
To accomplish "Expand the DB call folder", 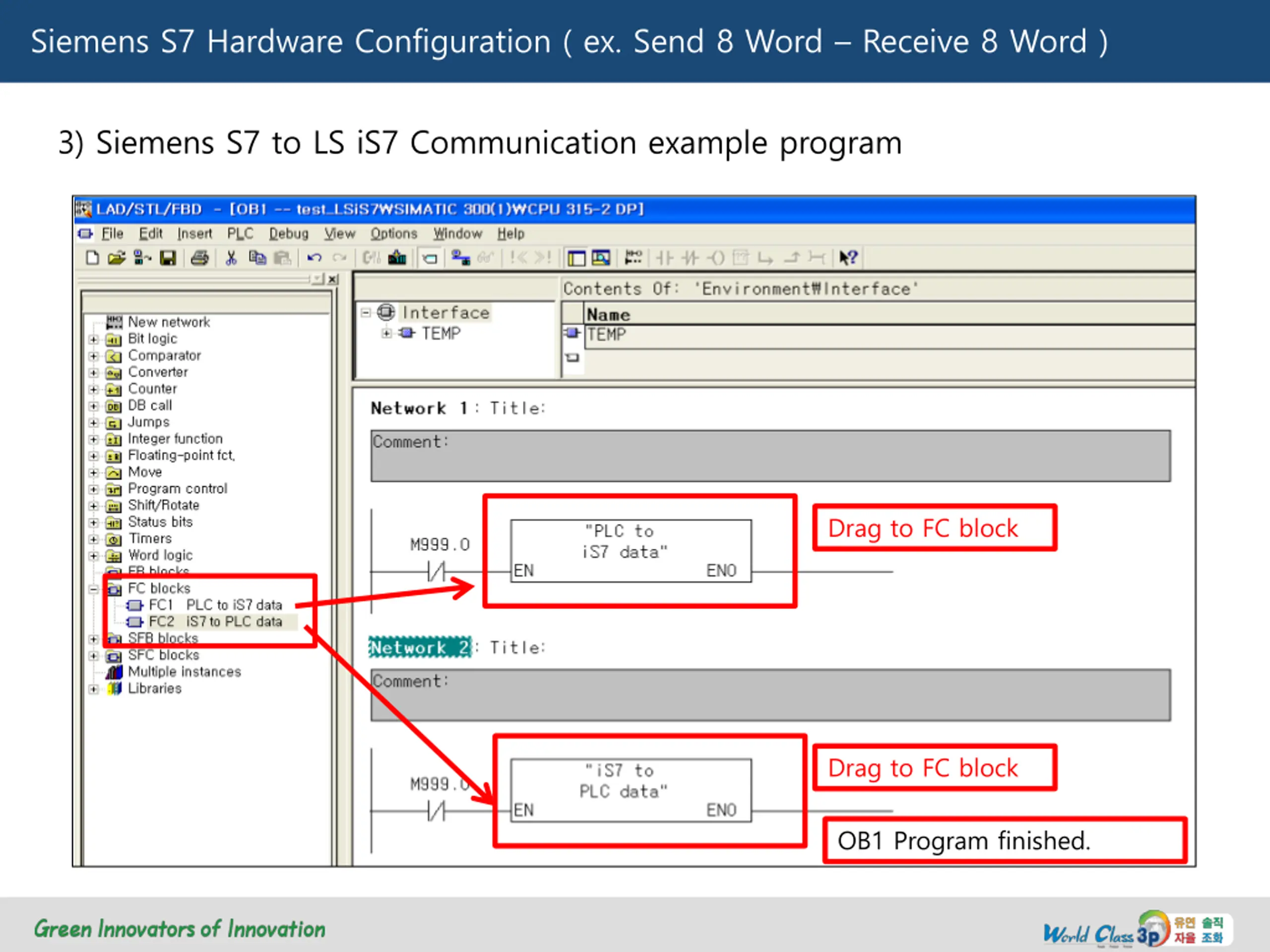I will tap(94, 406).
